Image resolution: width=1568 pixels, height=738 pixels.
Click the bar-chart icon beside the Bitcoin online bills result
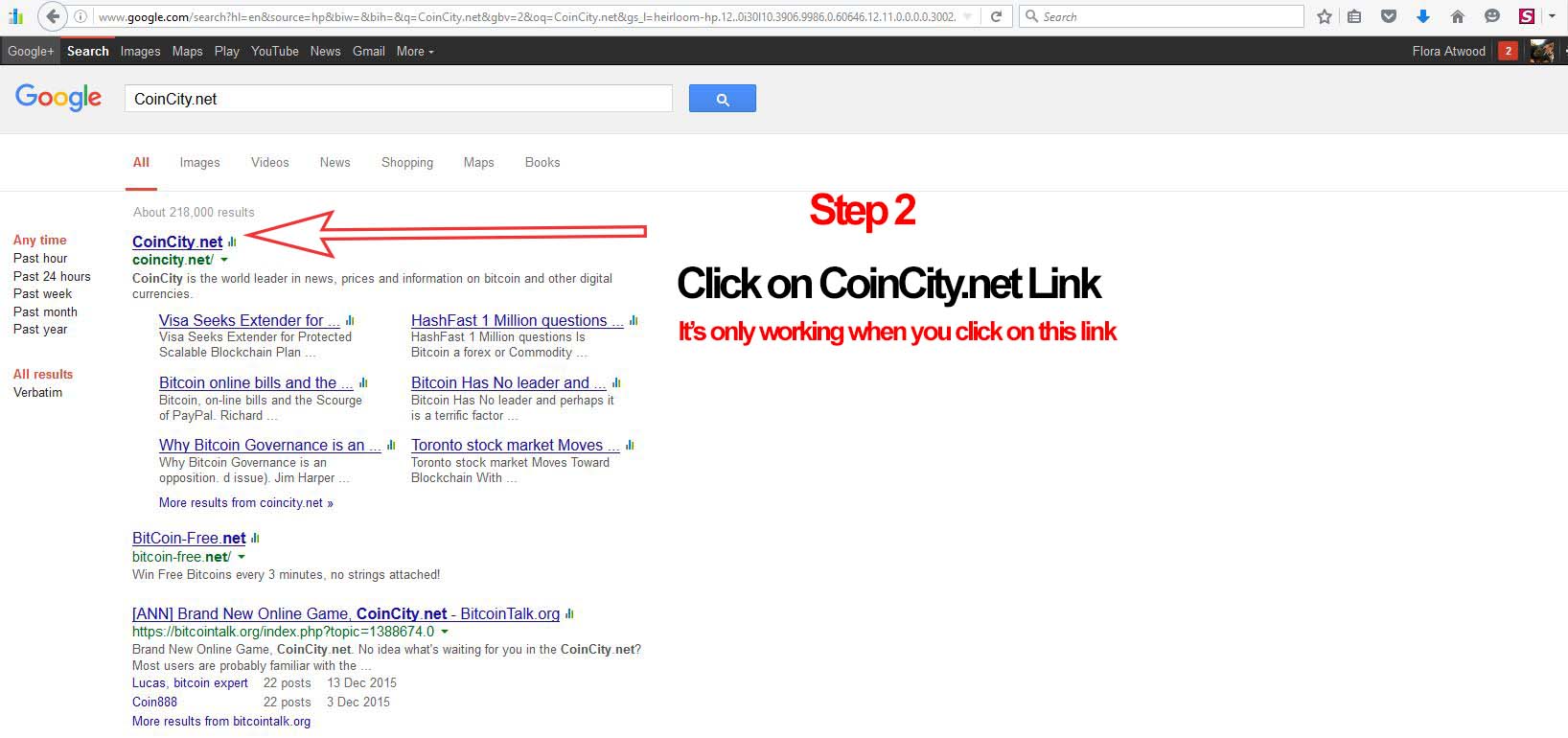click(363, 382)
